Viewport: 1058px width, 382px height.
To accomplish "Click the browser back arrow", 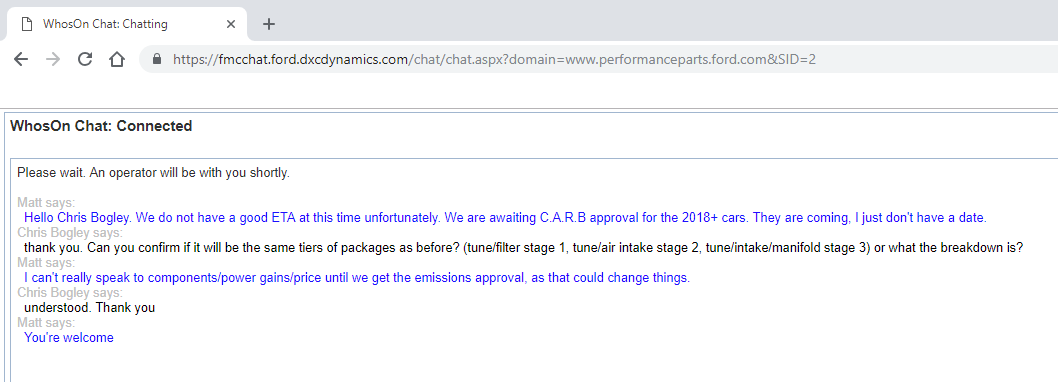I will click(21, 59).
